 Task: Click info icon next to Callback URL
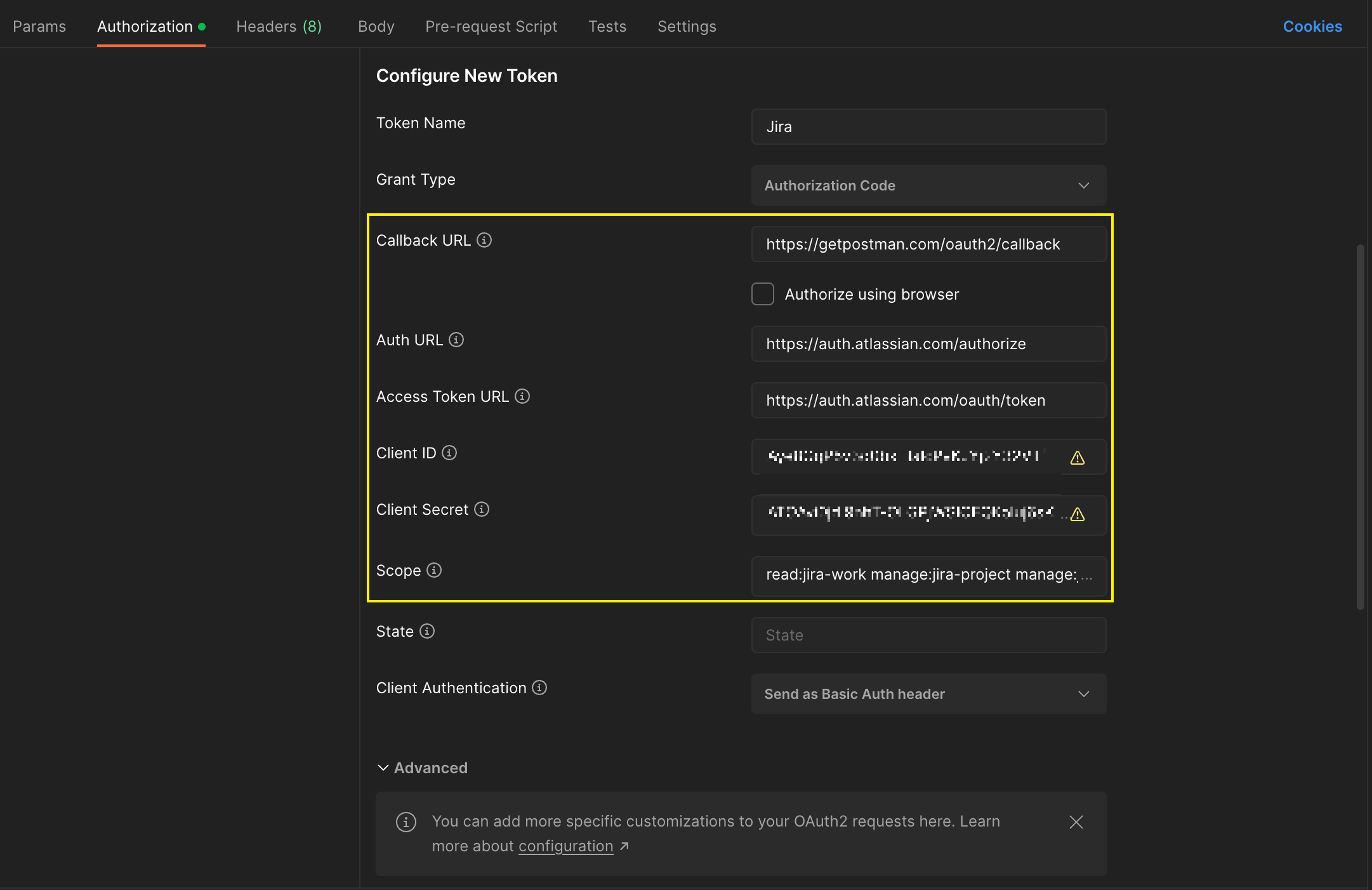pos(484,240)
